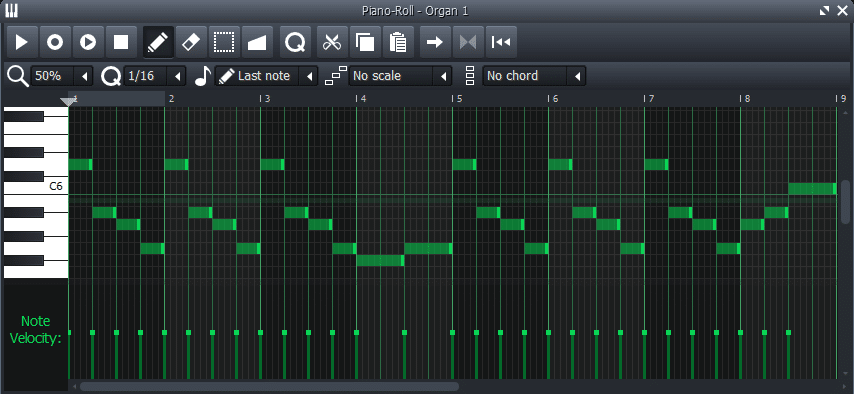854x394 pixels.
Task: Click the long C6 note in bar 8
Action: click(812, 189)
